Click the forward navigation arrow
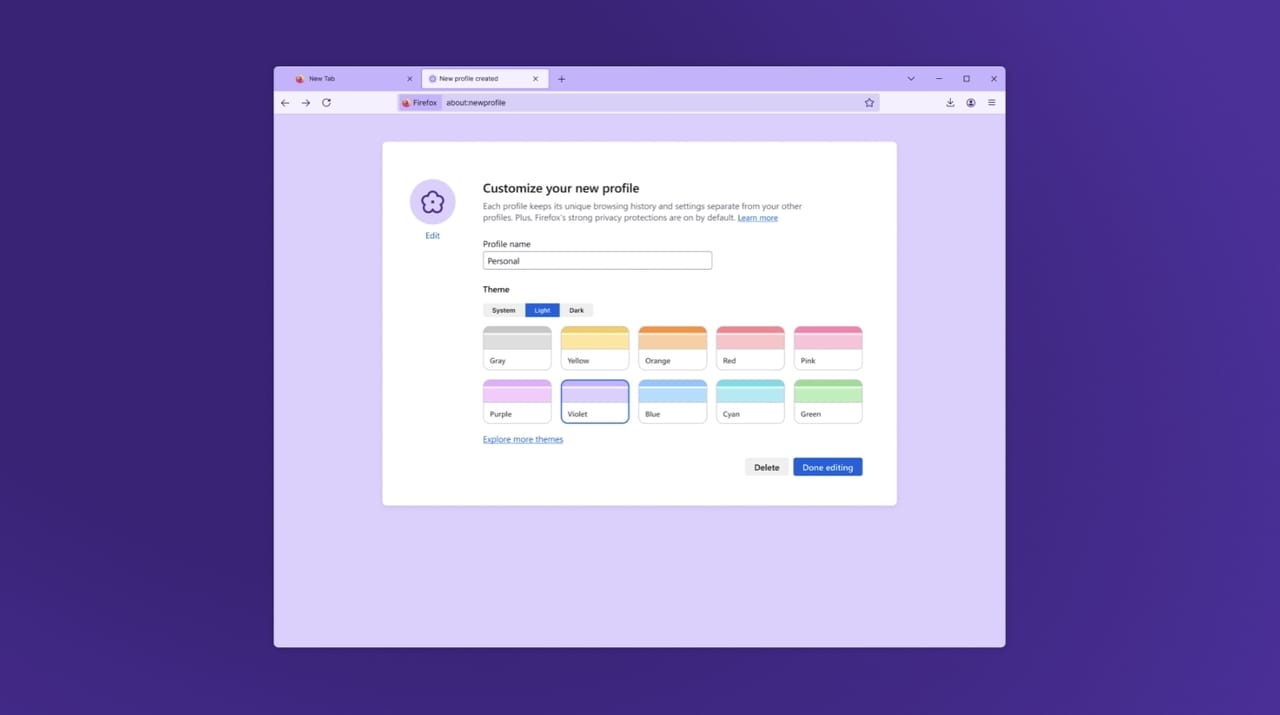1280x715 pixels. click(306, 103)
